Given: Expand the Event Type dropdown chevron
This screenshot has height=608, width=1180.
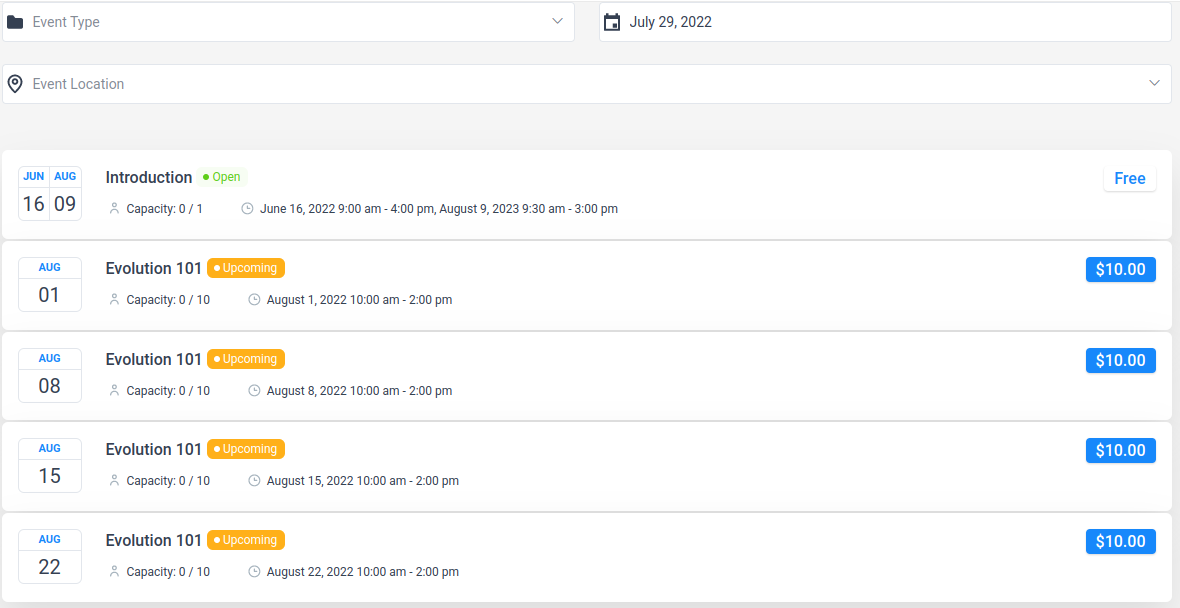Looking at the screenshot, I should coord(558,22).
